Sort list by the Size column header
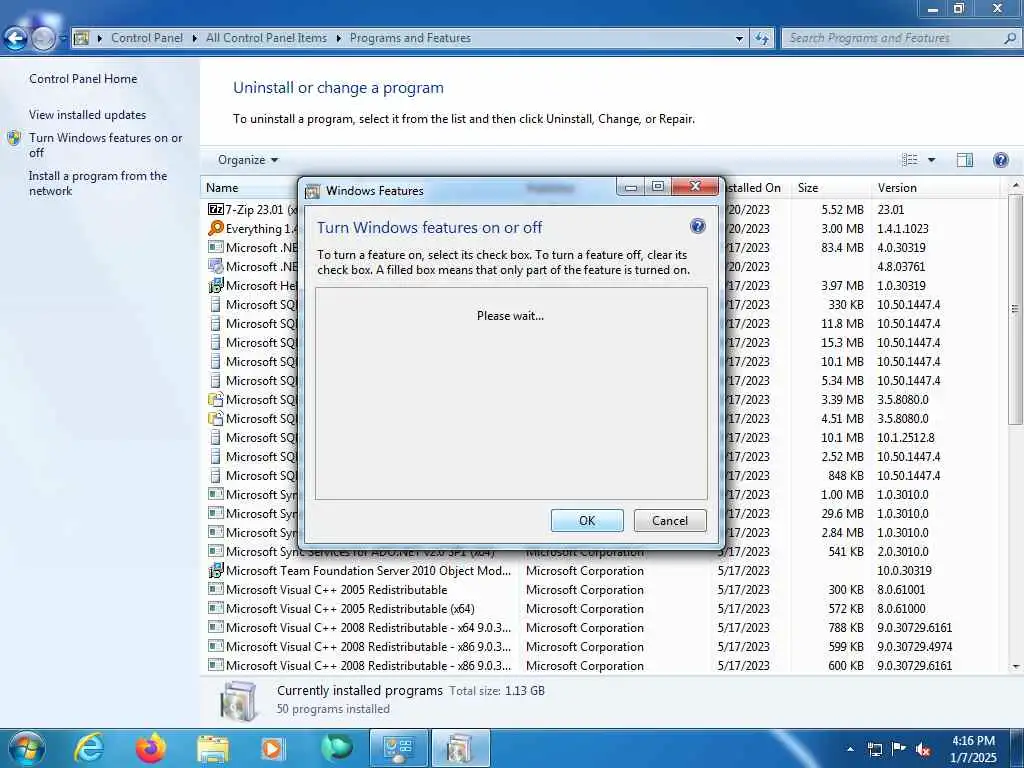Viewport: 1024px width, 768px height. click(808, 187)
